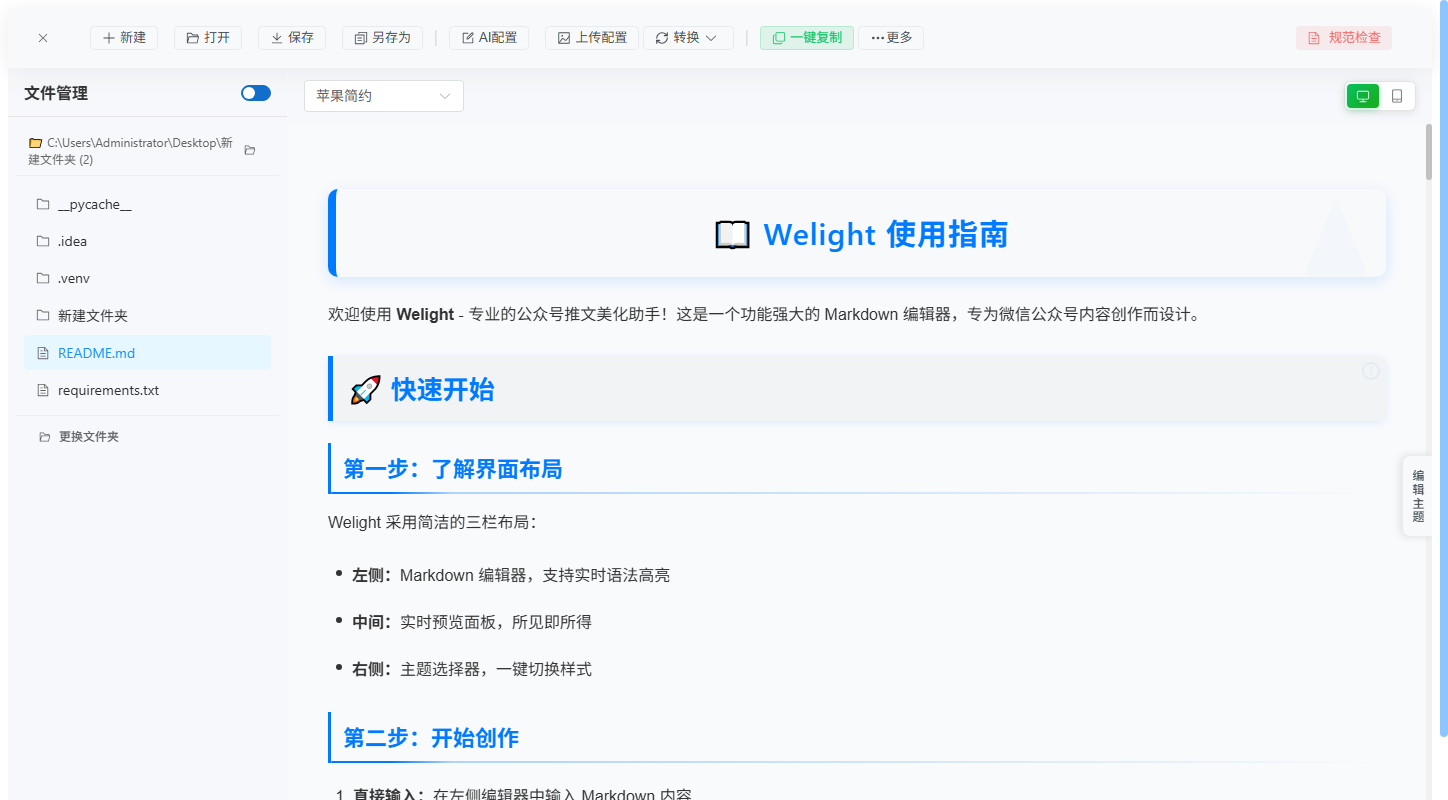This screenshot has width=1448, height=800.
Task: Open a file with 打开 button
Action: point(208,38)
